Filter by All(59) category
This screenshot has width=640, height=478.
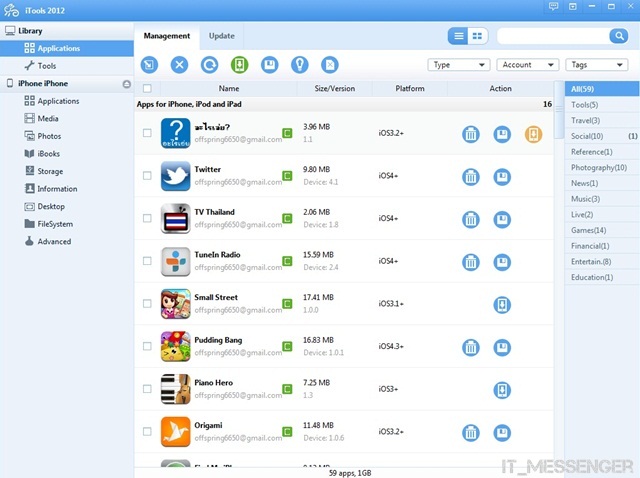[x=602, y=89]
